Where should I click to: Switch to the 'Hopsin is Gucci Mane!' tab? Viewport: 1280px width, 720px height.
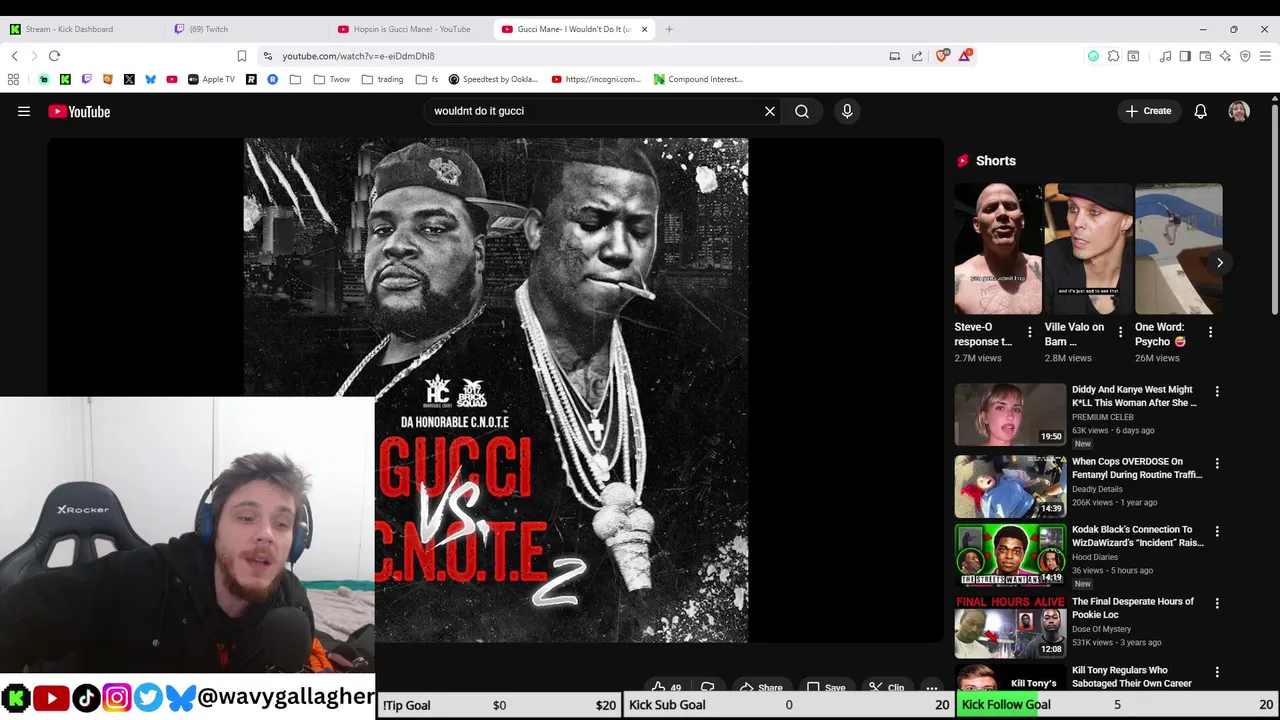tap(411, 29)
